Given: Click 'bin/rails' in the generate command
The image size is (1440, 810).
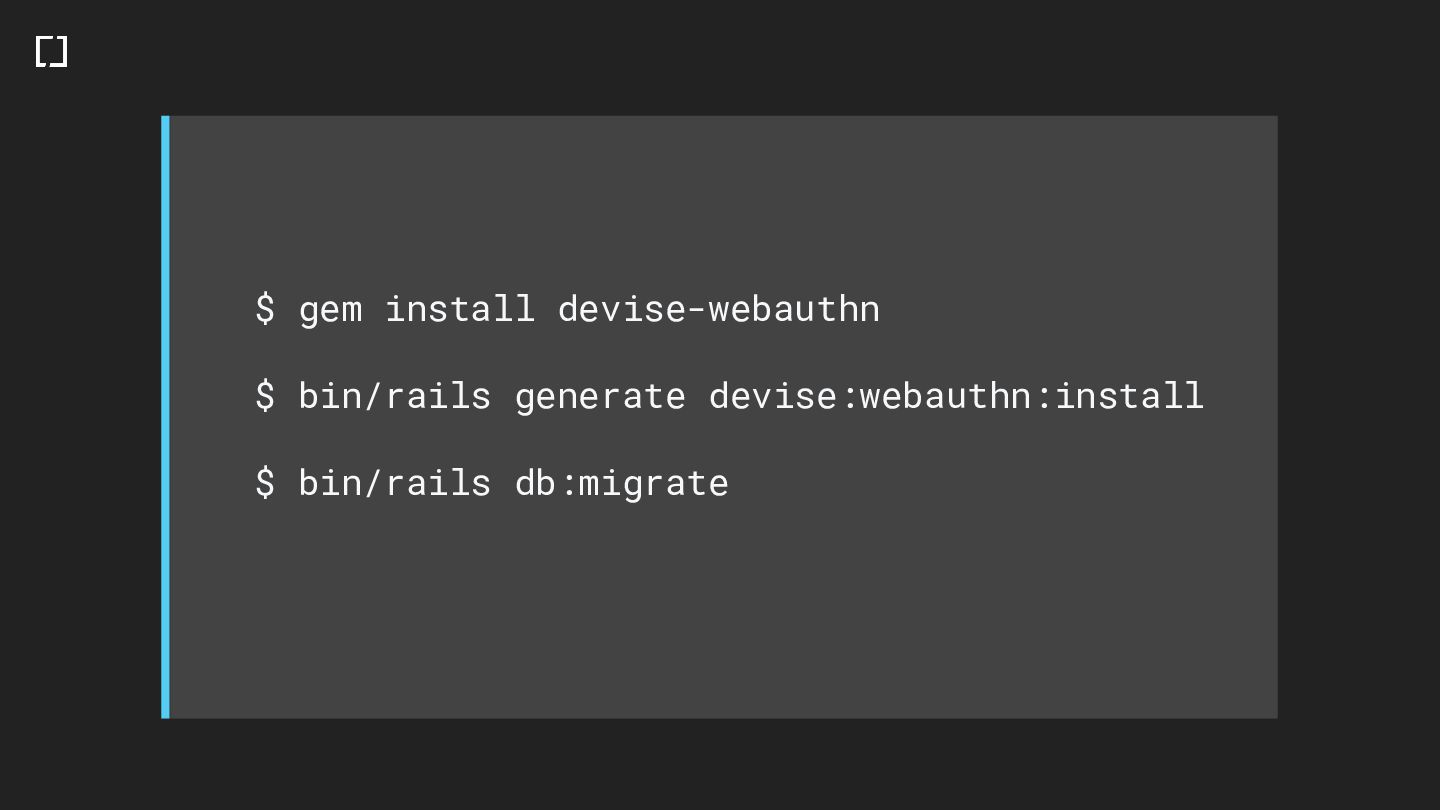Looking at the screenshot, I should point(395,395).
